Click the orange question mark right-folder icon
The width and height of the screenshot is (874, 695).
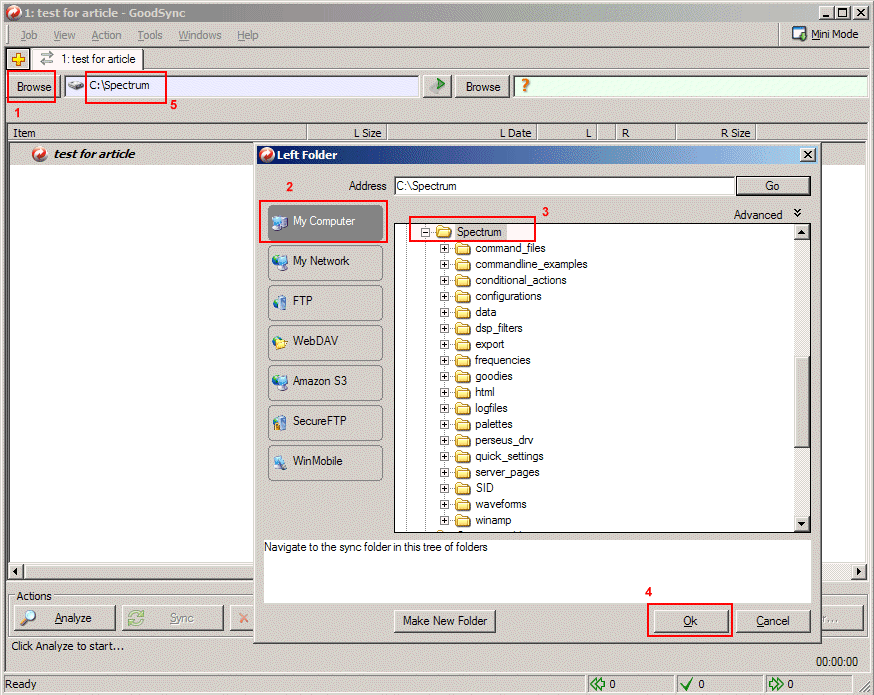point(525,85)
